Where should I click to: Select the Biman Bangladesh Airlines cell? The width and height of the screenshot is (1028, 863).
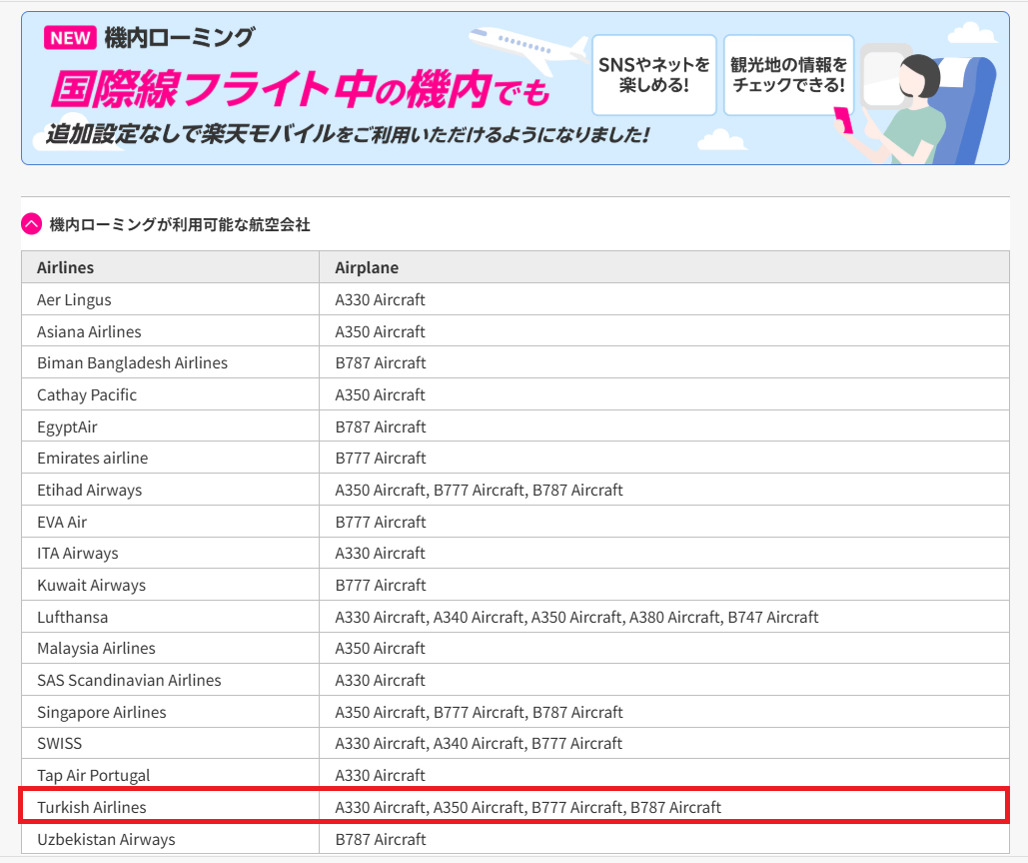(132, 363)
